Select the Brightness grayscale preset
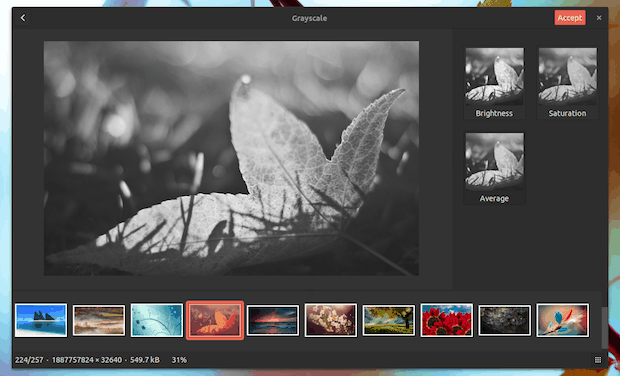This screenshot has width=620, height=376. coord(494,83)
